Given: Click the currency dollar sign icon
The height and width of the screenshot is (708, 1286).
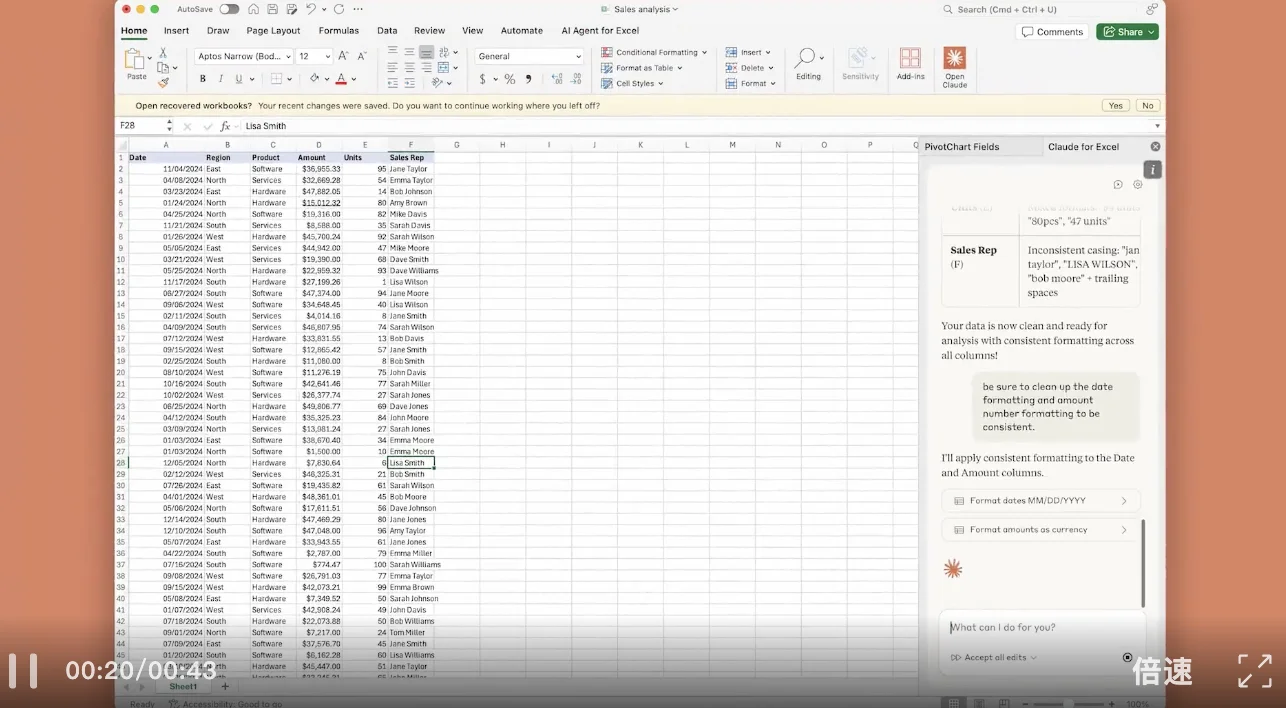Looking at the screenshot, I should (x=483, y=79).
